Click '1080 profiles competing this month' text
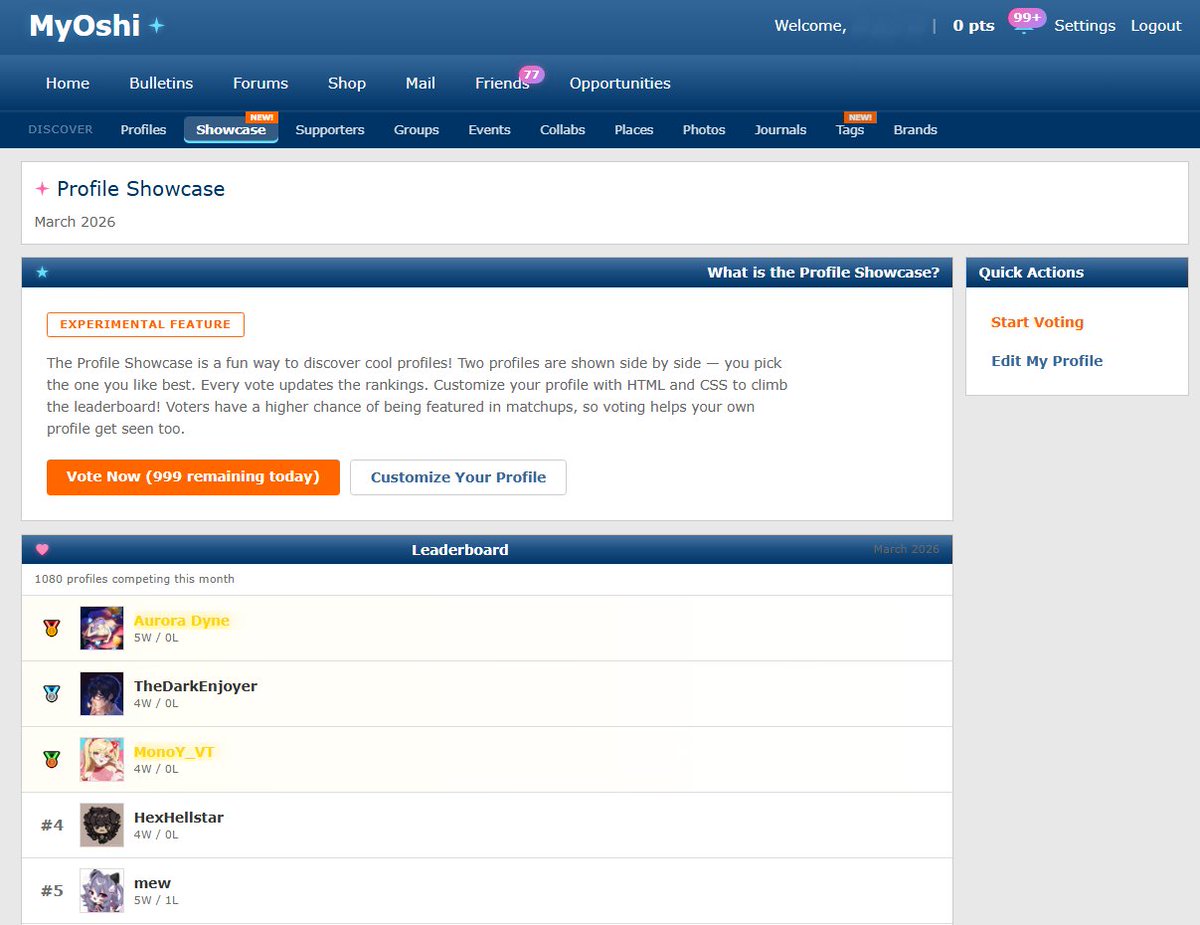The width and height of the screenshot is (1200, 925). click(x=135, y=579)
